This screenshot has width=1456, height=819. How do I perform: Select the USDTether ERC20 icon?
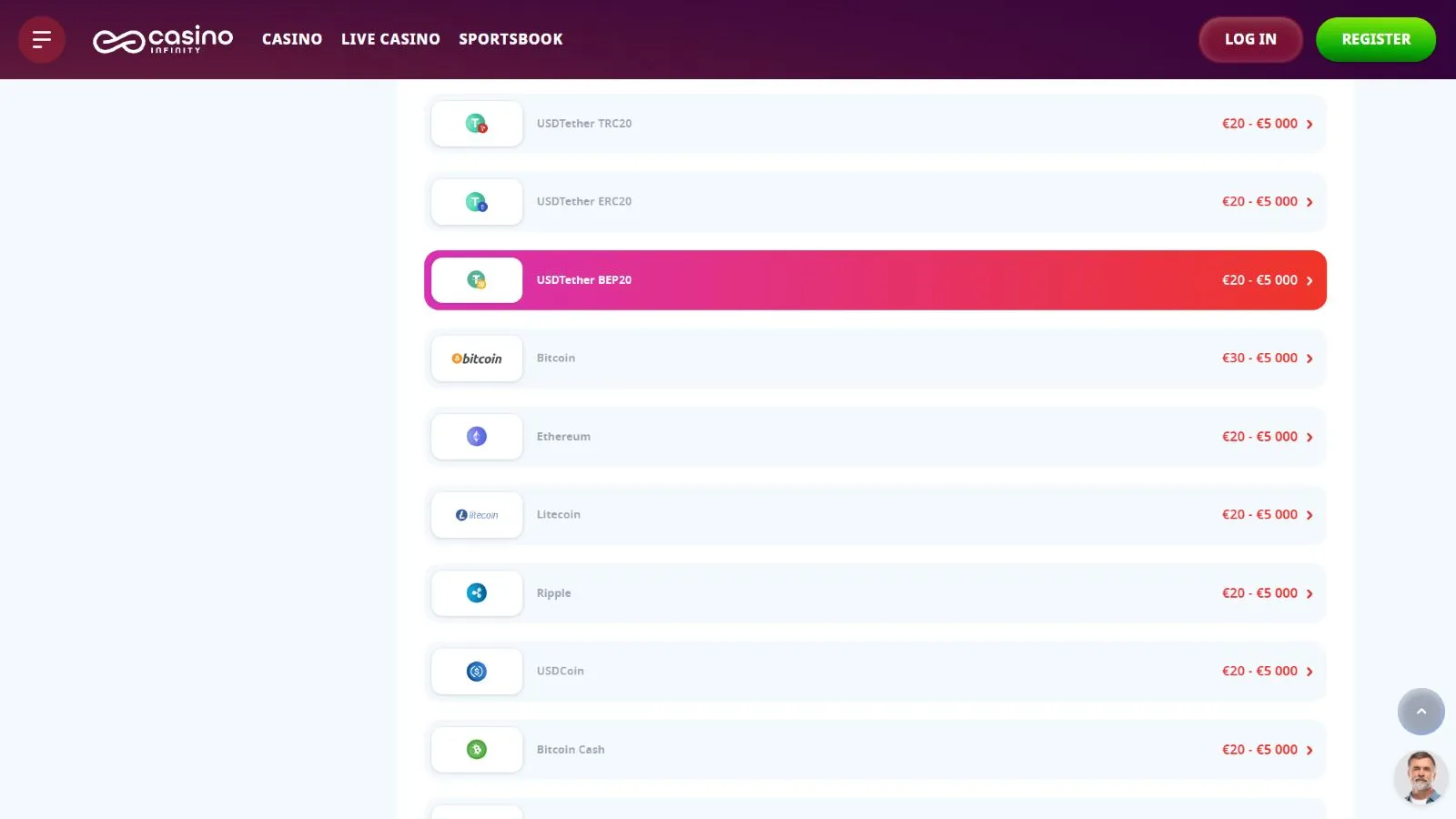point(477,202)
